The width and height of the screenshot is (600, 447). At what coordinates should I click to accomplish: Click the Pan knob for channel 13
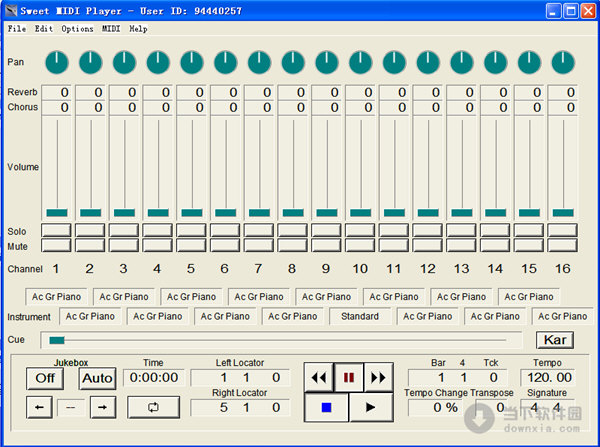[x=462, y=62]
